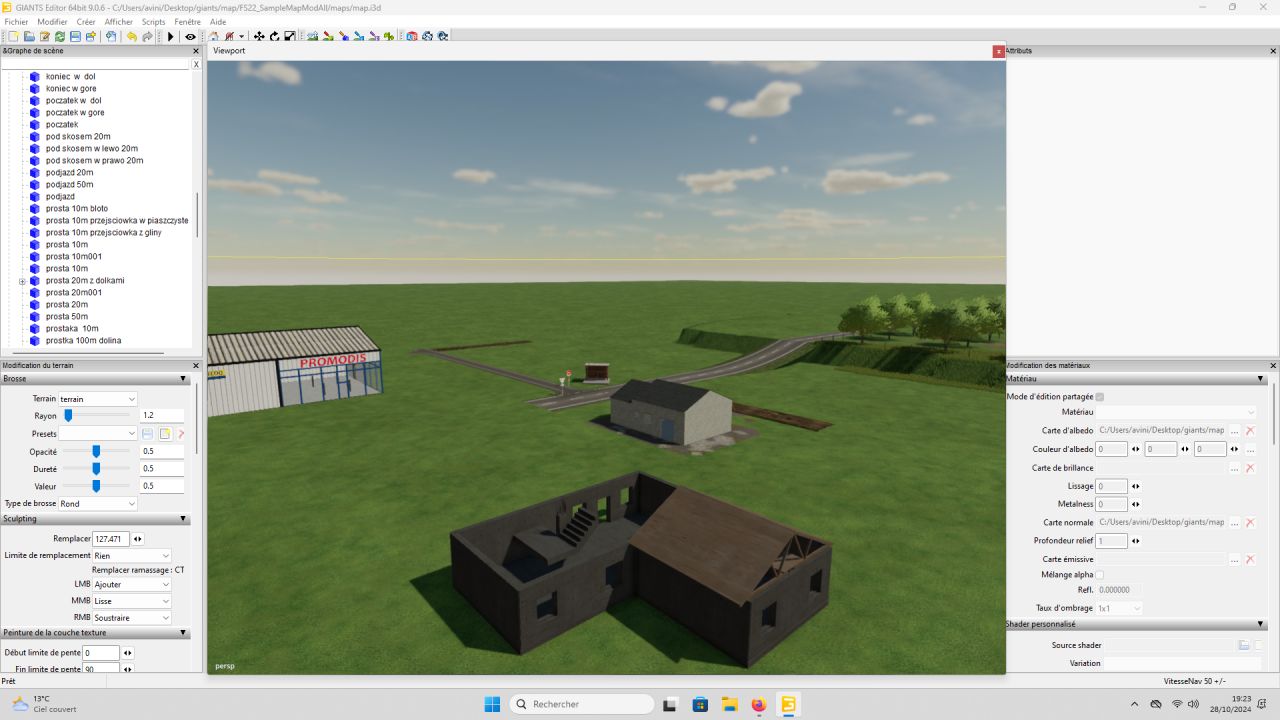Browse for Carte normale file with ellipsis button

(x=1235, y=523)
